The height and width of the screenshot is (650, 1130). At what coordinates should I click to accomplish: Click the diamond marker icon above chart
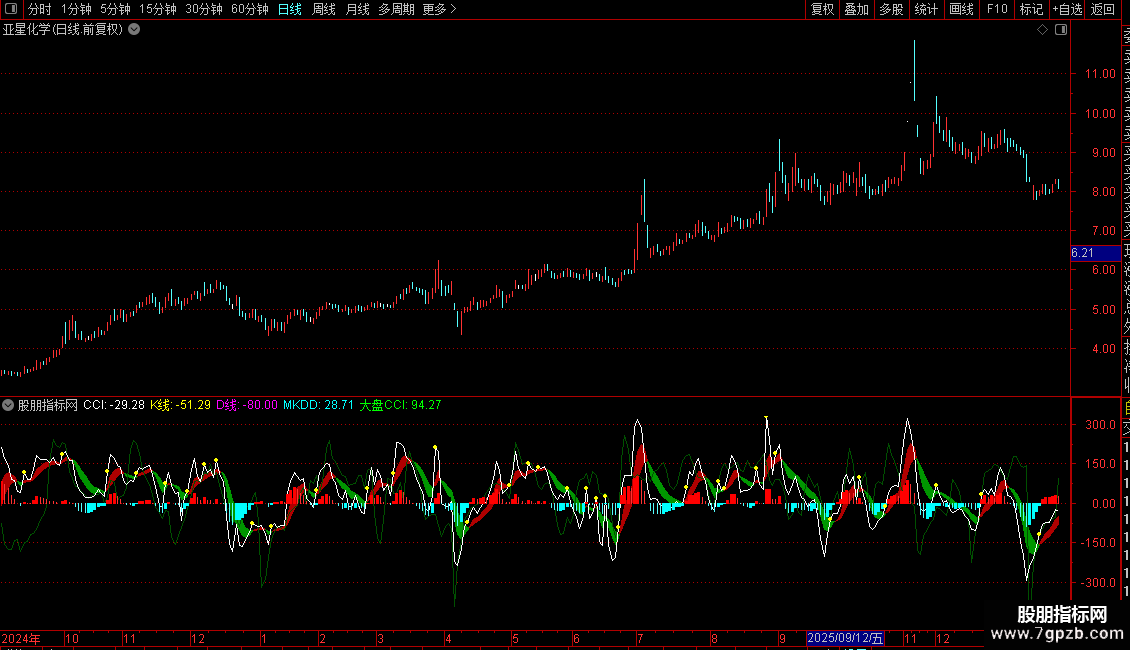pos(1042,30)
